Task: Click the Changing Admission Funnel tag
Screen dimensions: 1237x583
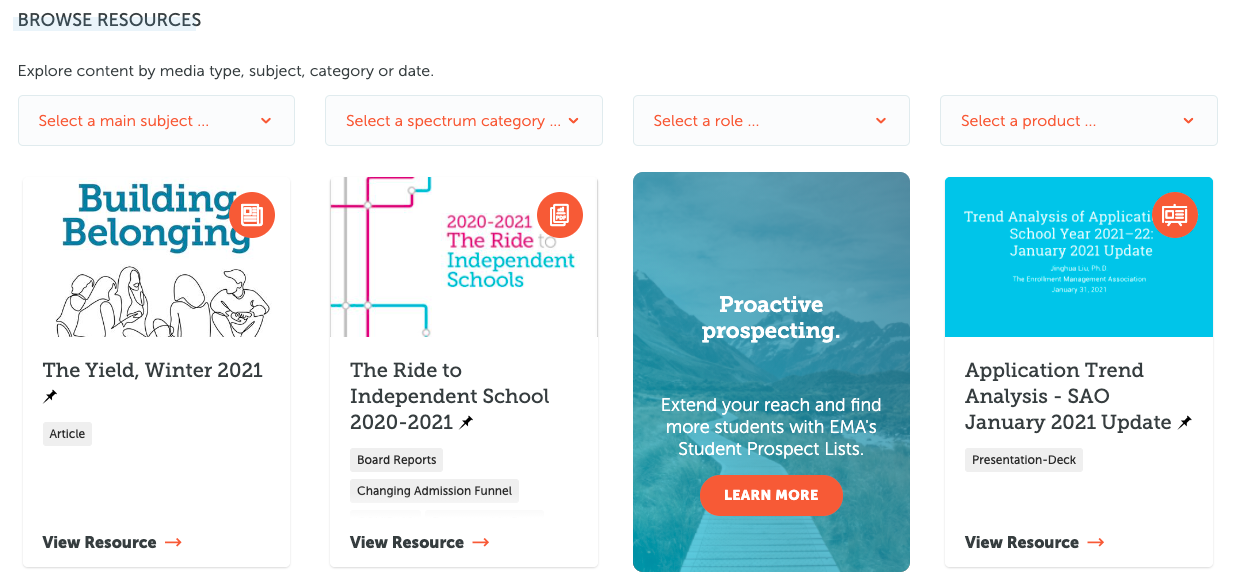Action: coord(434,491)
